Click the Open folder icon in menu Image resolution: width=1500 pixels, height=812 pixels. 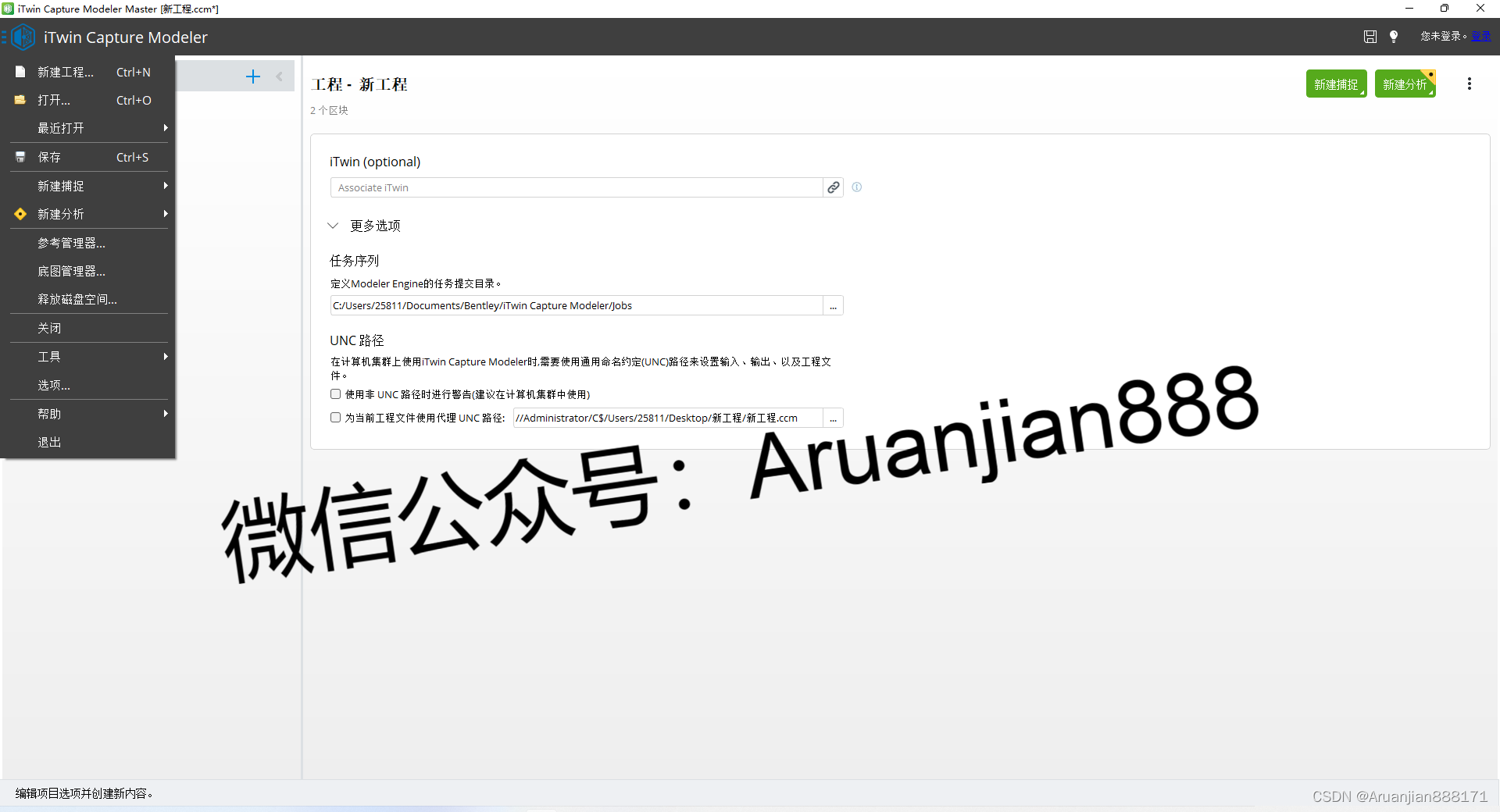[x=20, y=100]
